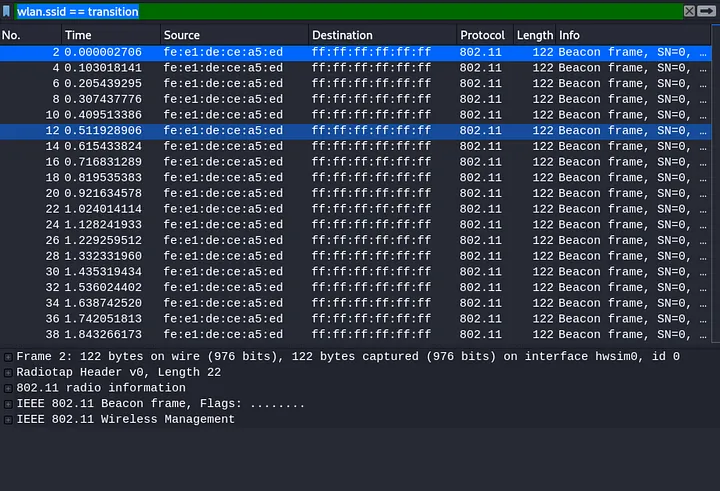Sort packets by the No. column
The width and height of the screenshot is (720, 491).
pyautogui.click(x=30, y=35)
